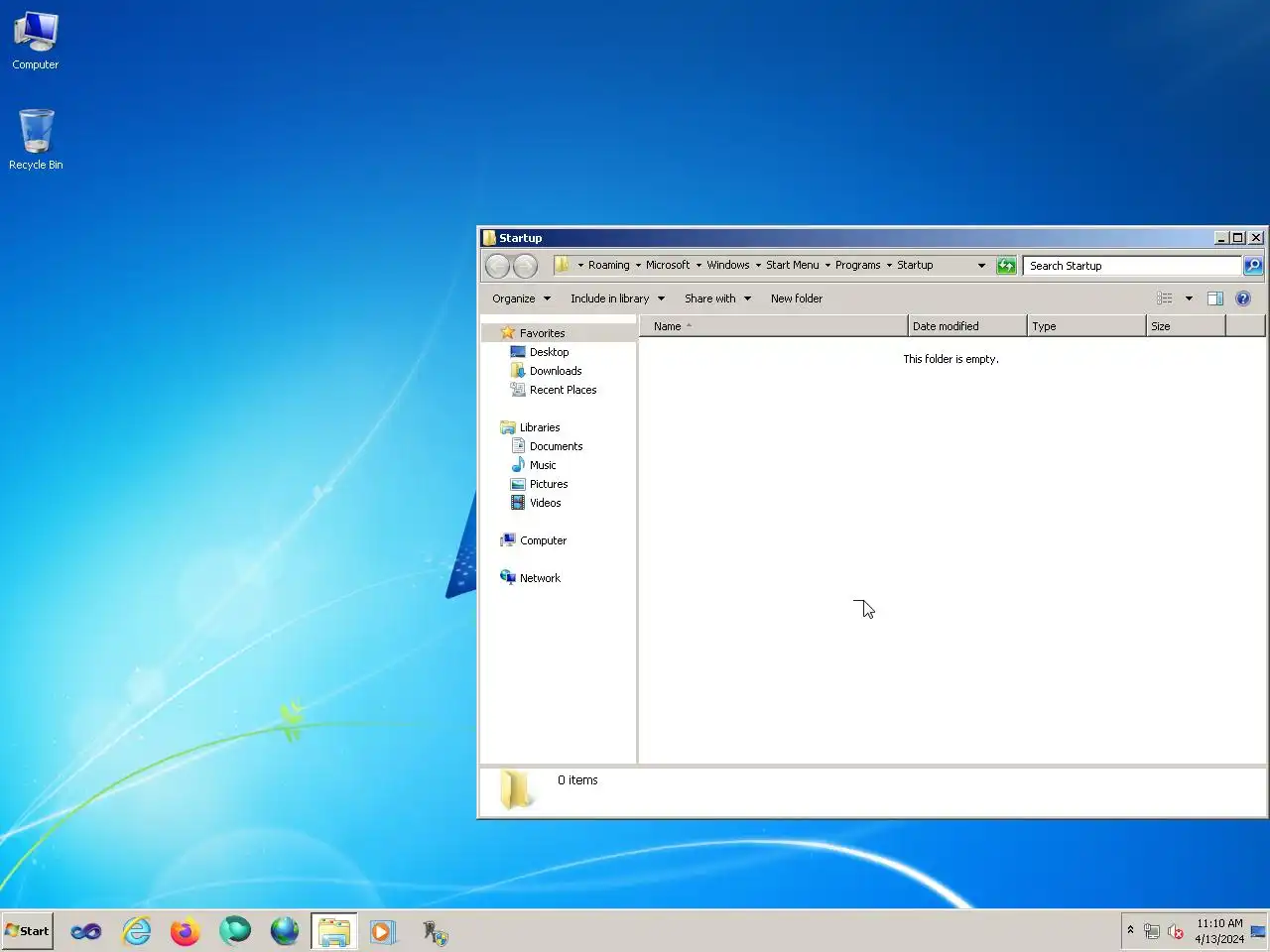Click the green swirl browser taskbar icon
The width and height of the screenshot is (1270, 952).
(x=235, y=931)
